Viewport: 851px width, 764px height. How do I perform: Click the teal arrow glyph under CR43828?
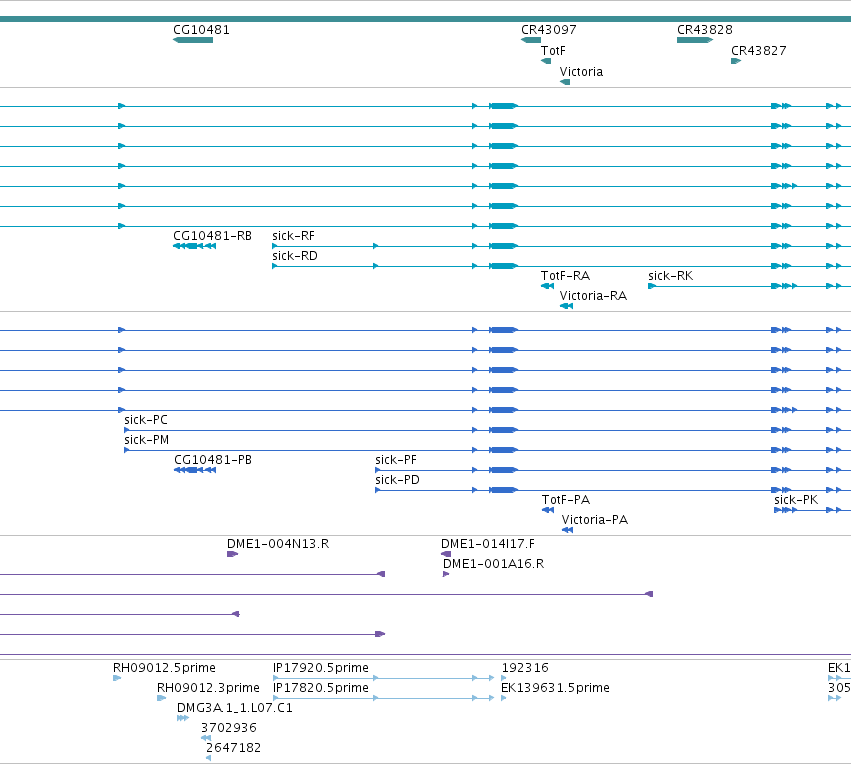[x=695, y=40]
